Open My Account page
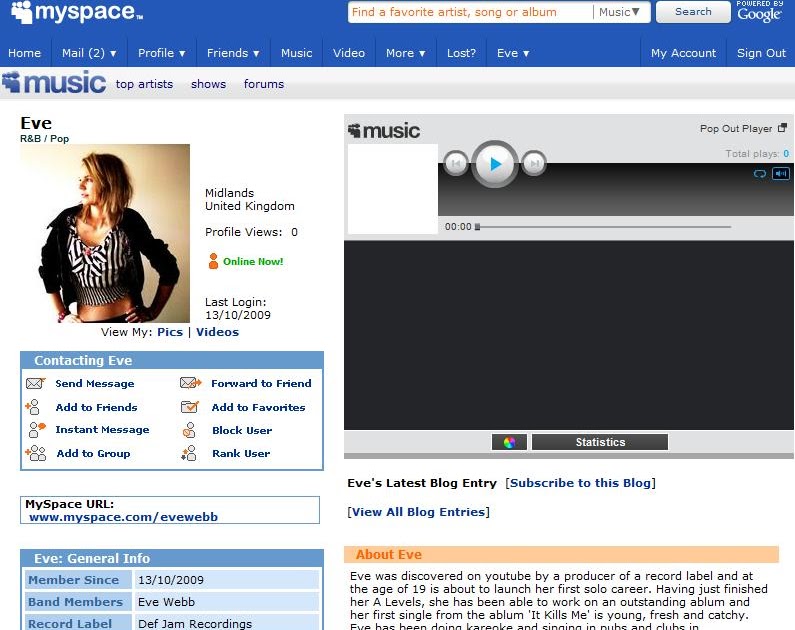The width and height of the screenshot is (795, 630). 683,53
